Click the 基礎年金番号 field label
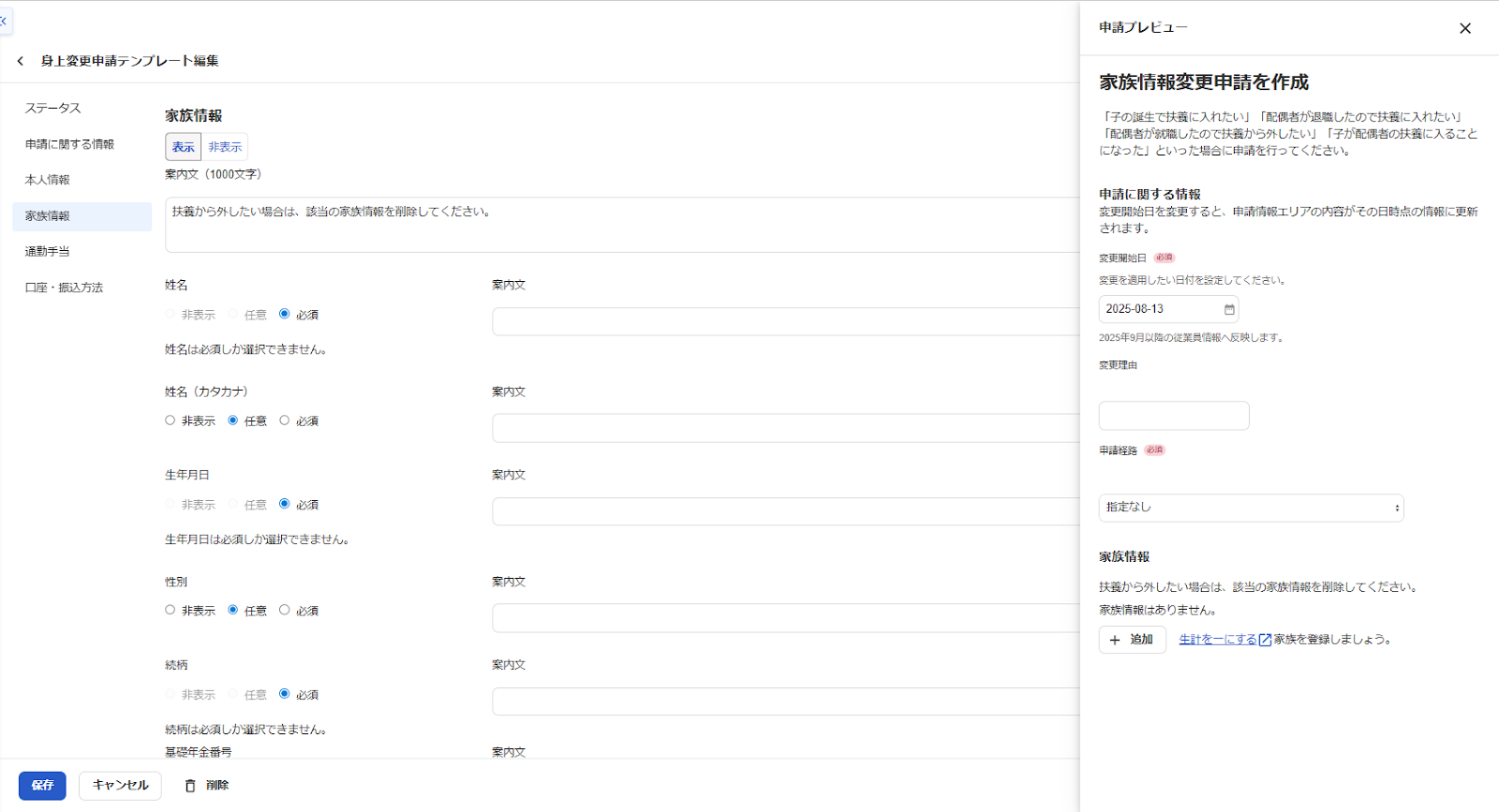 tap(199, 752)
